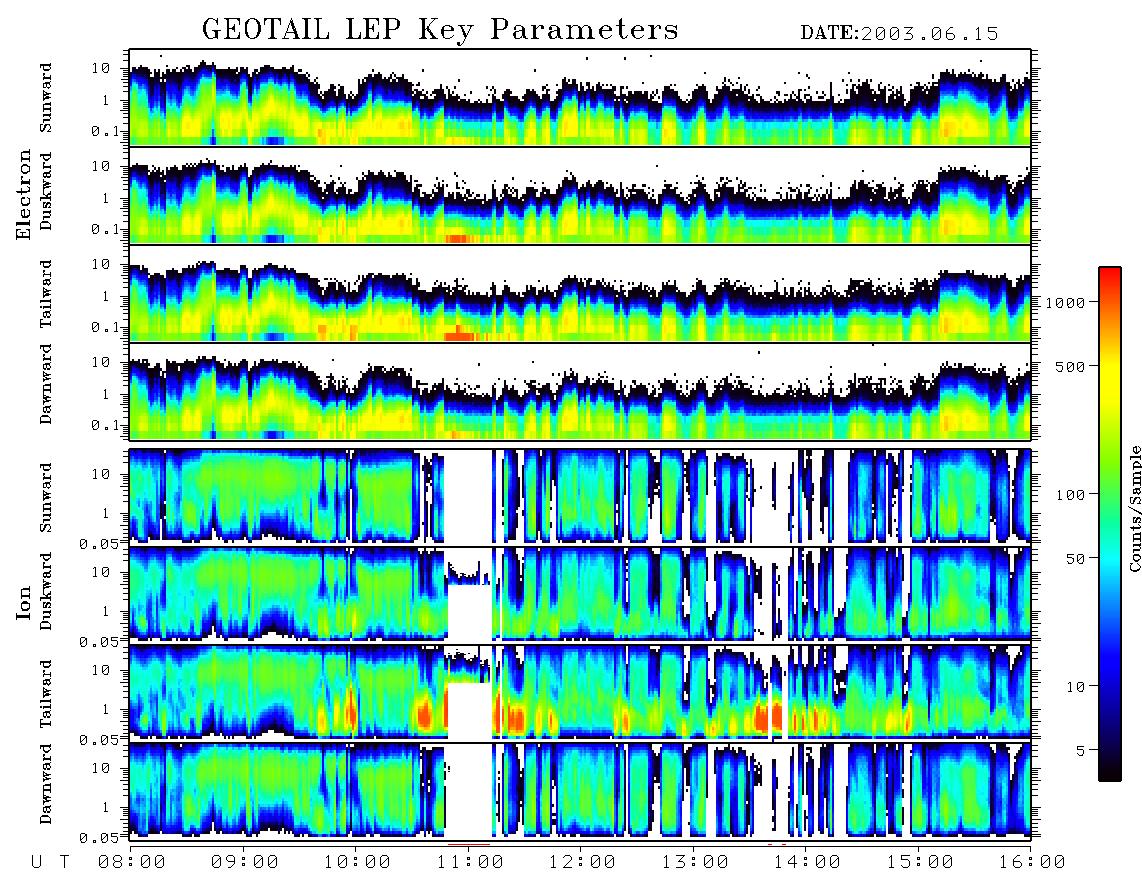Viewport: 1142px width, 880px height.
Task: Click inside the Electron Dawnward spectrogram panel
Action: tap(580, 392)
